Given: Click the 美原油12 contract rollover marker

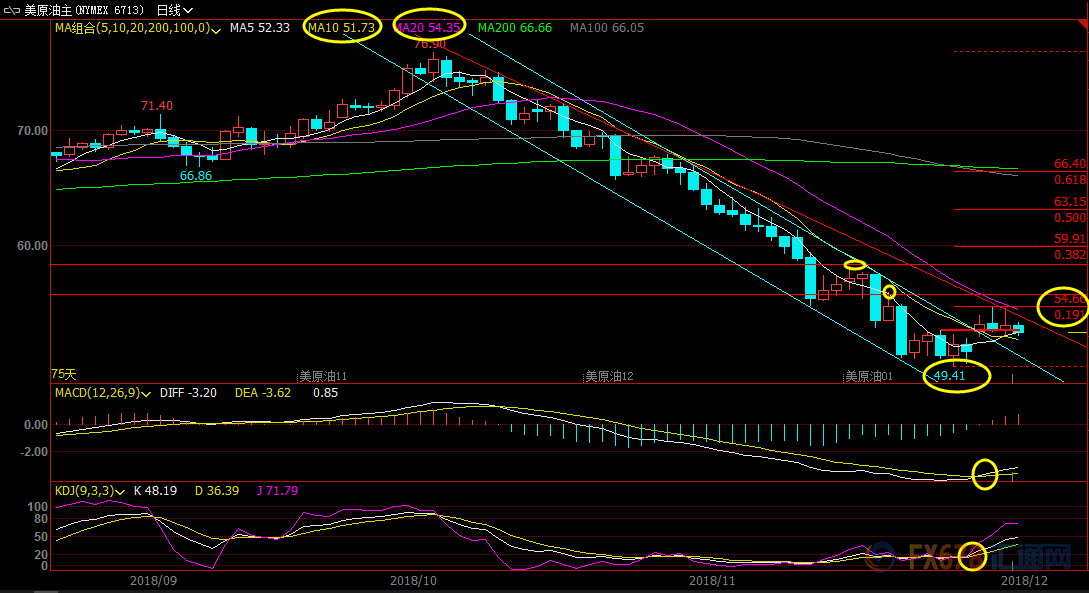Looking at the screenshot, I should pos(607,376).
